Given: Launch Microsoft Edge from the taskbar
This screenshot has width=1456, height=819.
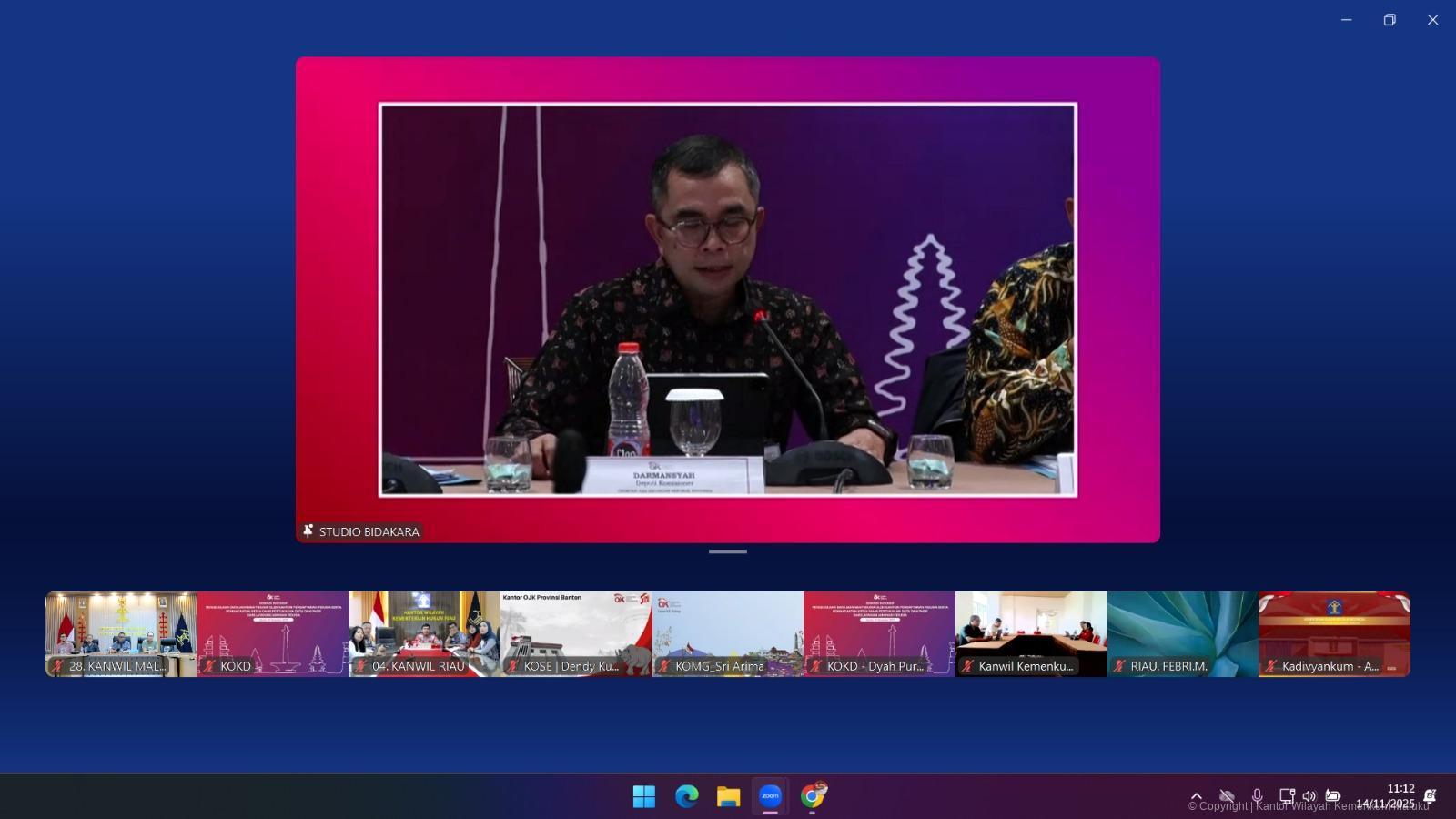Looking at the screenshot, I should pyautogui.click(x=686, y=796).
